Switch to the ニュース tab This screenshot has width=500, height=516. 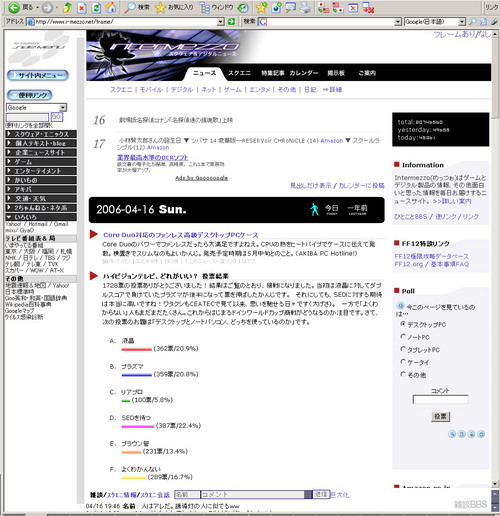(x=204, y=73)
